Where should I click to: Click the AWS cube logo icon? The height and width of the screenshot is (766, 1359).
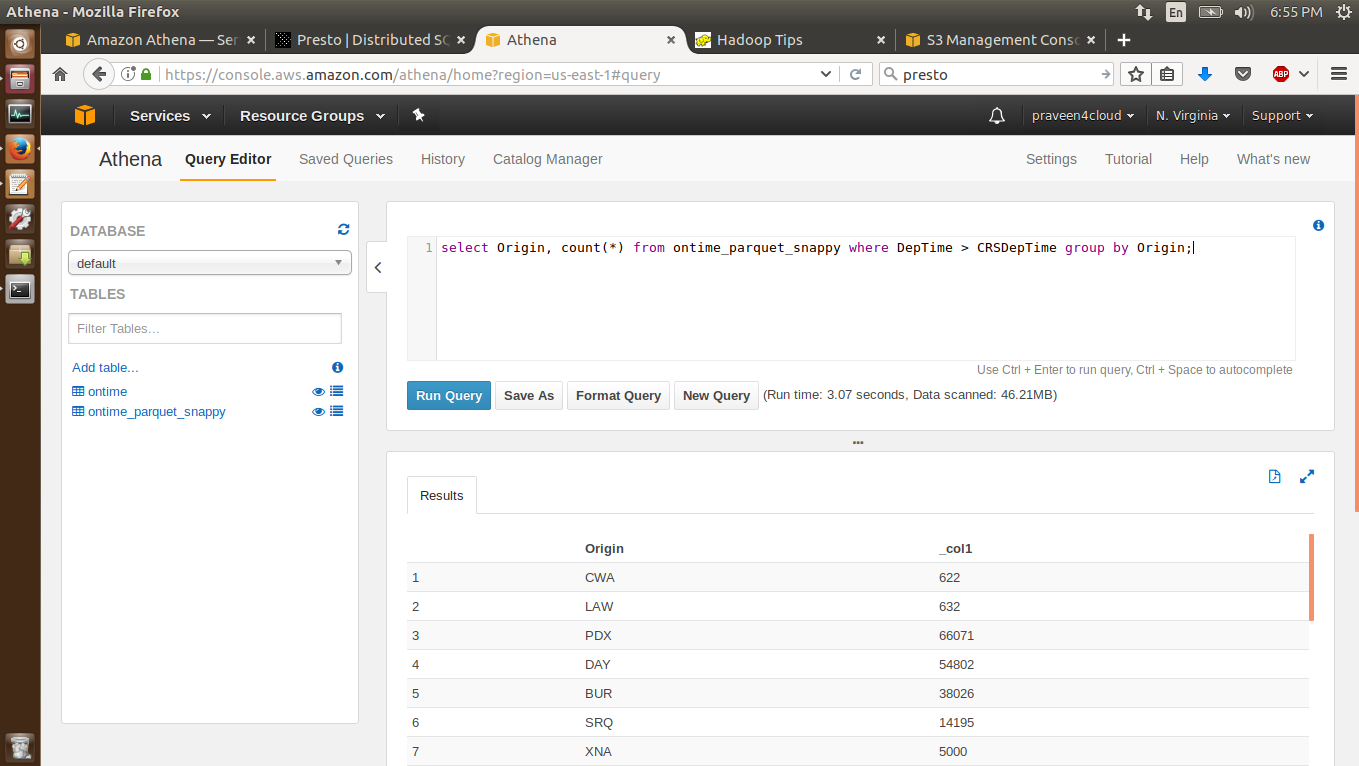click(85, 115)
